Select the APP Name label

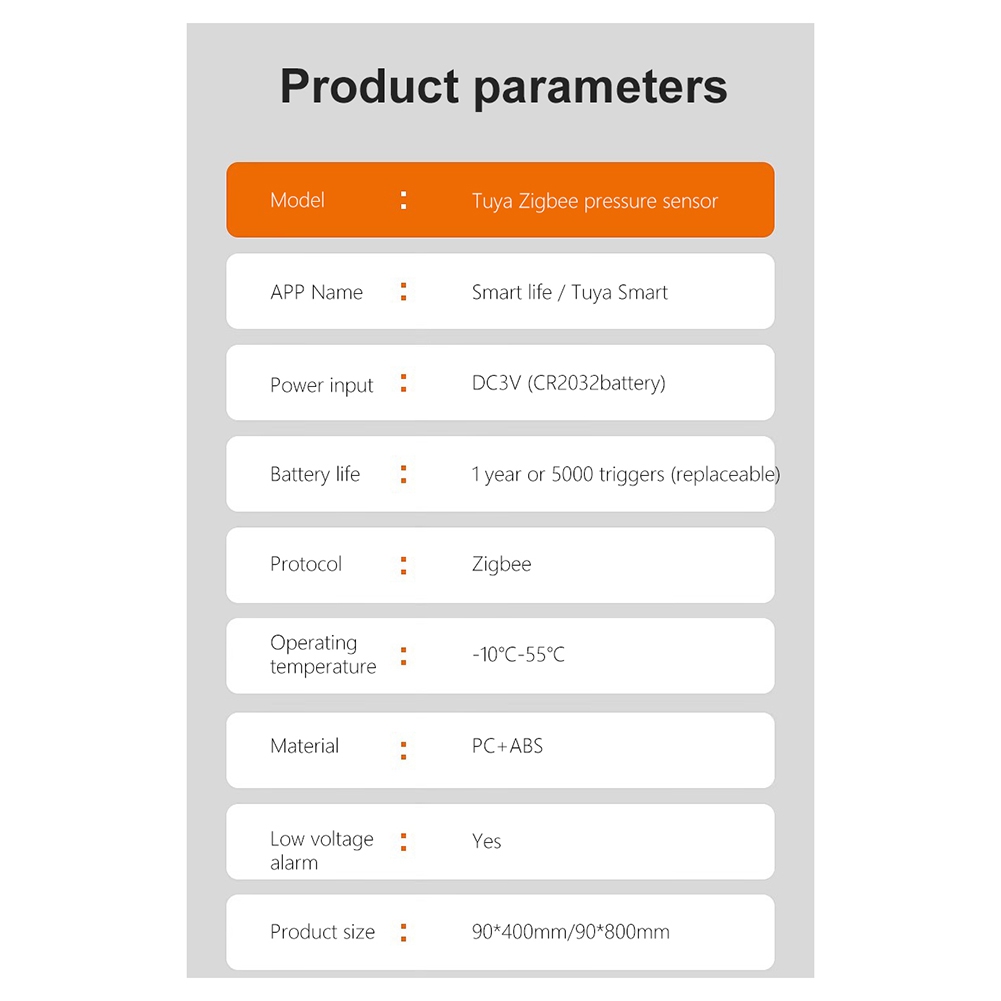316,292
